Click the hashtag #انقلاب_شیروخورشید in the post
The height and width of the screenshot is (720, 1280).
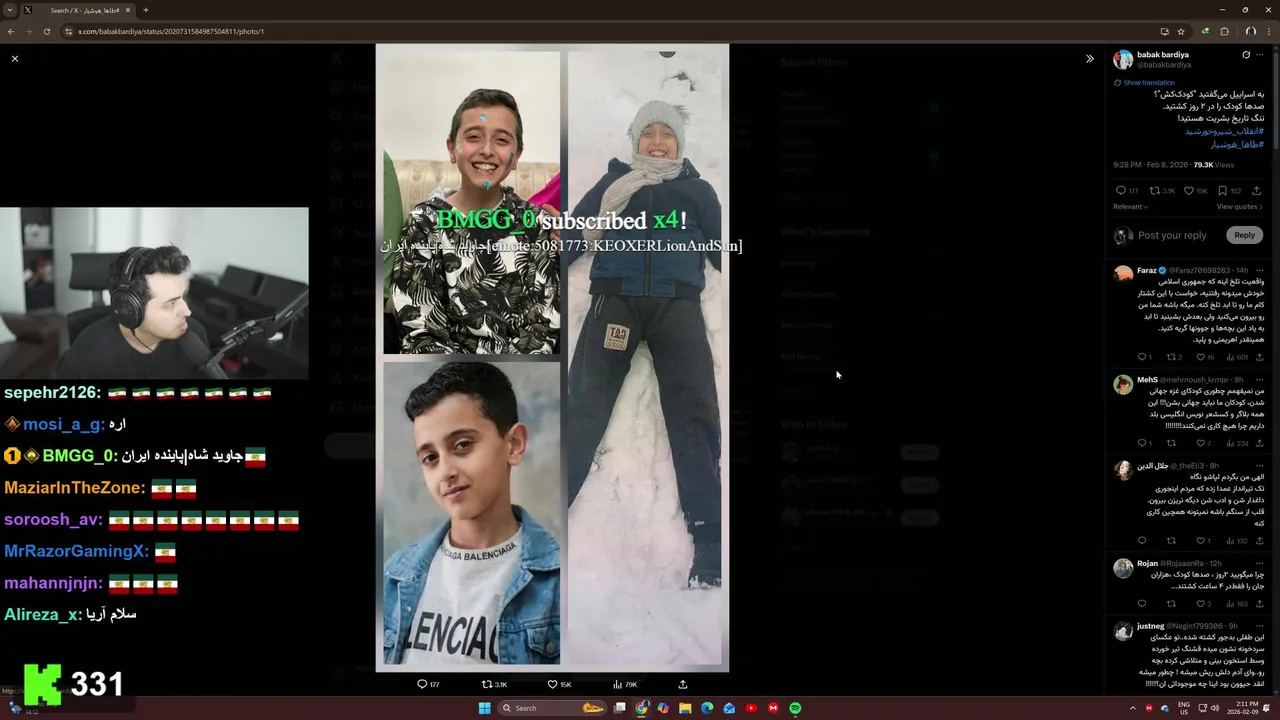point(1224,132)
